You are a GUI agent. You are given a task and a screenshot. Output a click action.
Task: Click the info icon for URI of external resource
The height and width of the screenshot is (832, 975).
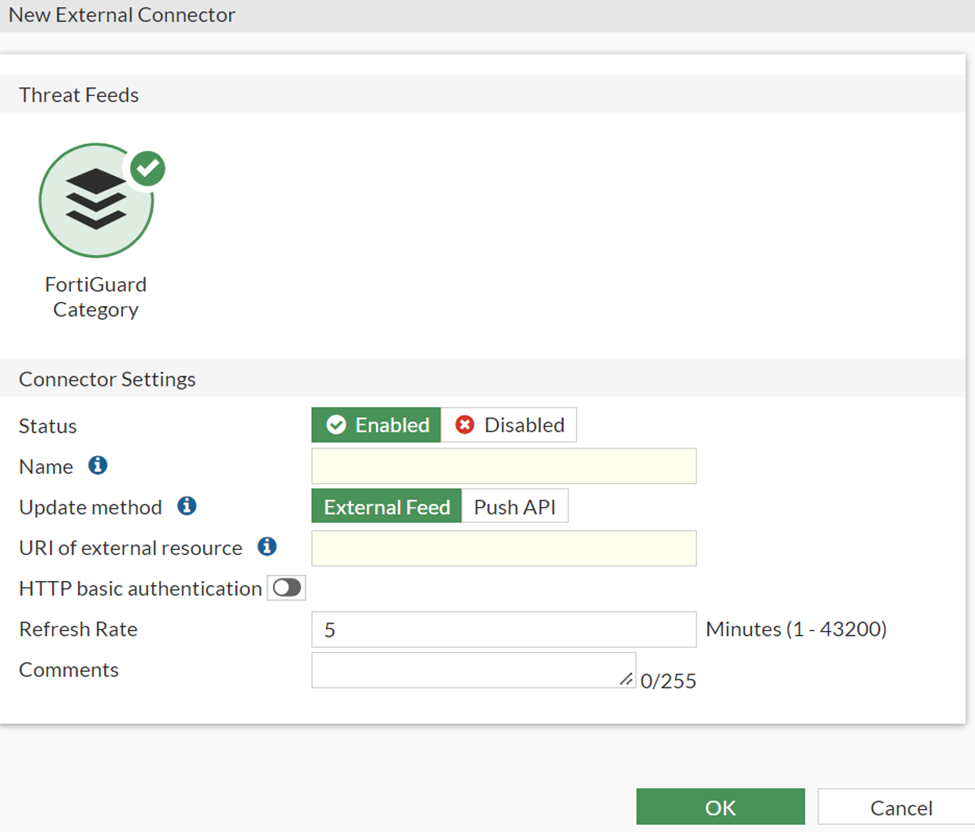pyautogui.click(x=267, y=547)
